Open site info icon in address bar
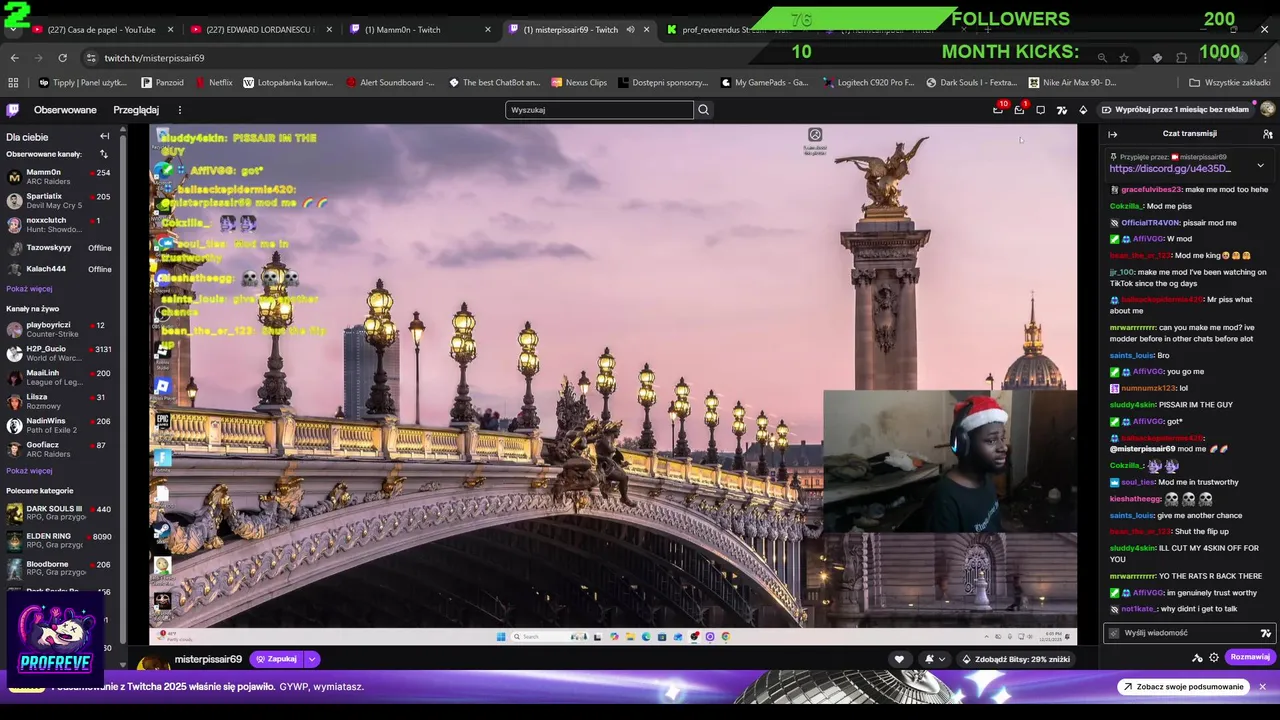The width and height of the screenshot is (1280, 720). click(x=91, y=58)
